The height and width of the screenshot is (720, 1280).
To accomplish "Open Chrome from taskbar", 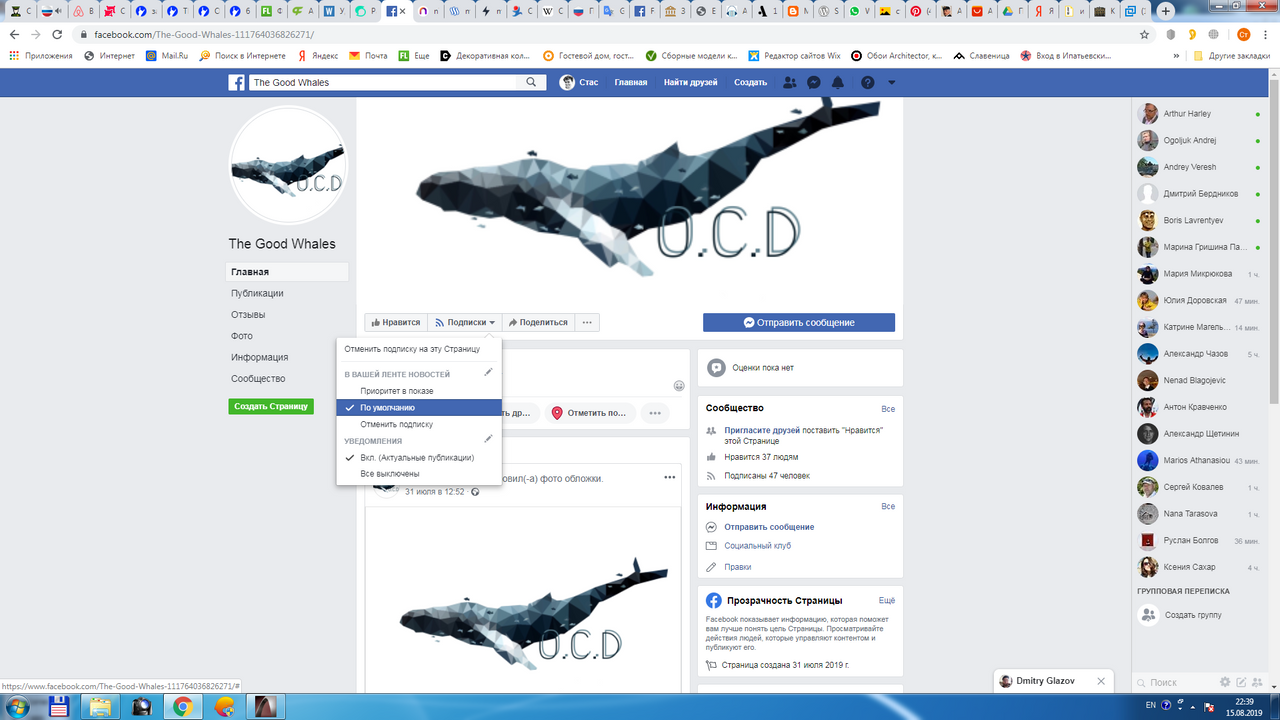I will click(183, 707).
